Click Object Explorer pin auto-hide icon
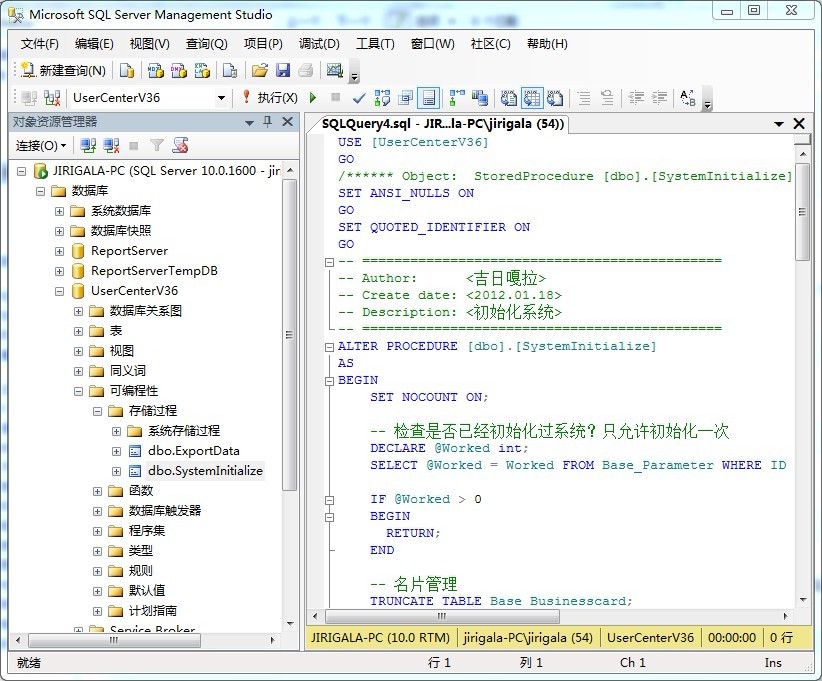822x681 pixels. [x=267, y=122]
